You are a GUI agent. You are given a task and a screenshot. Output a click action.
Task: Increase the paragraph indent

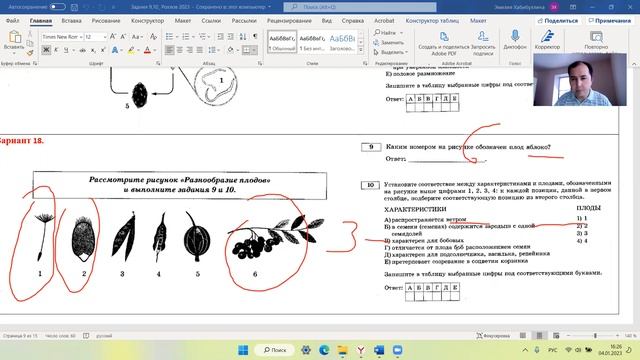(231, 37)
